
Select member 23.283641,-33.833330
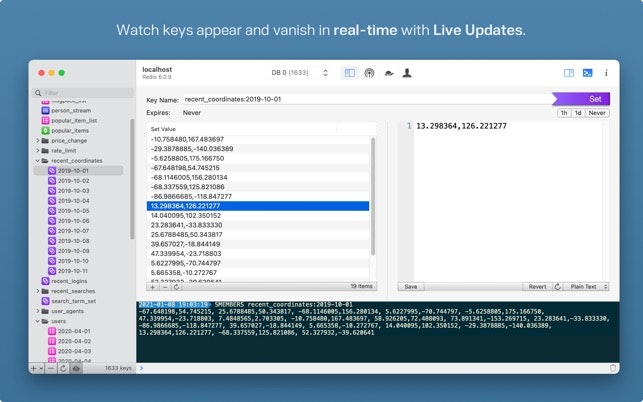(x=258, y=225)
